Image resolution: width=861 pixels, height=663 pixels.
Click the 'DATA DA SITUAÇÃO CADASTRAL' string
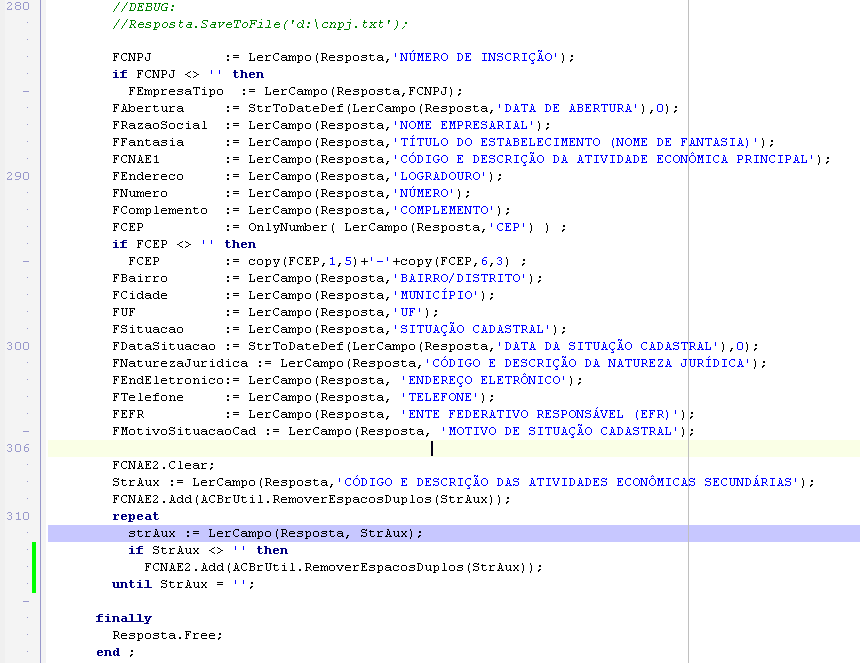pyautogui.click(x=607, y=347)
